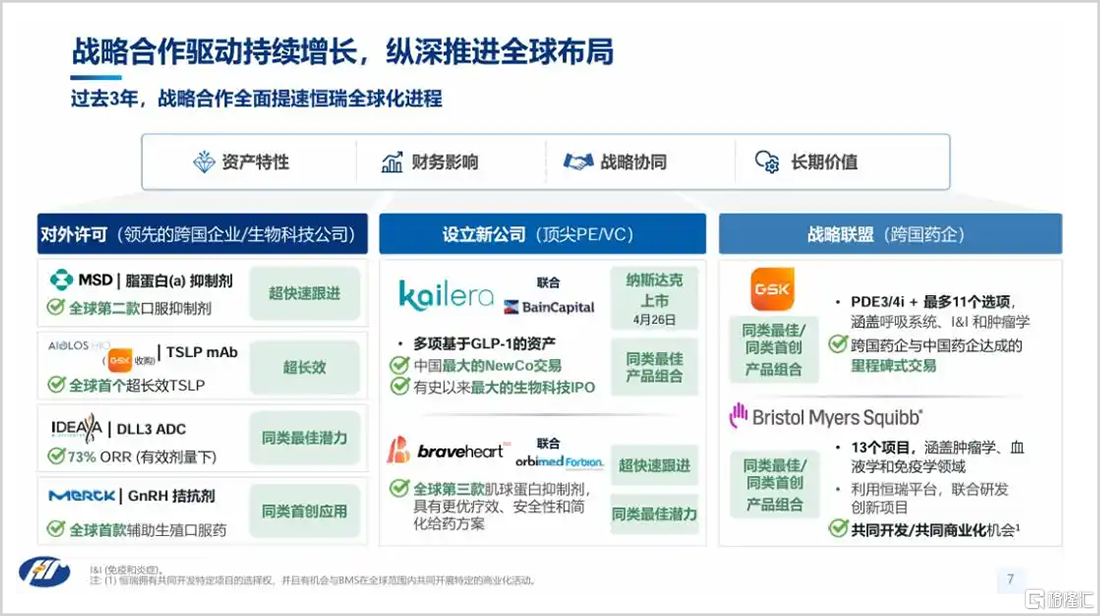Click the 同类最佳/同类首创 tag in BMS section
This screenshot has width=1100, height=616.
[775, 484]
